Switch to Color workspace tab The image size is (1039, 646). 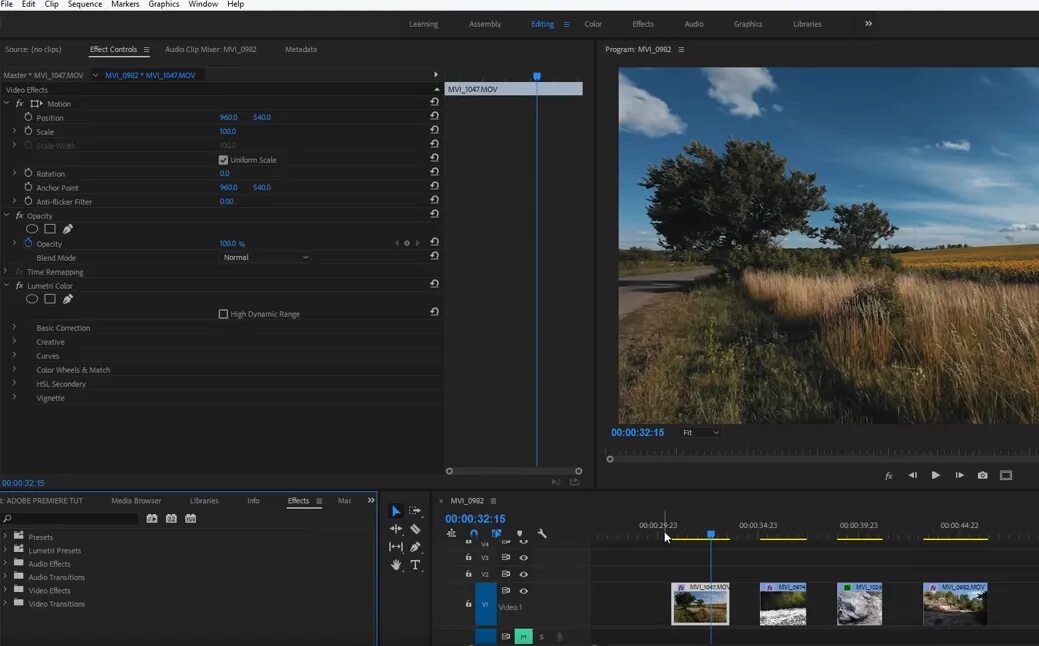(593, 24)
